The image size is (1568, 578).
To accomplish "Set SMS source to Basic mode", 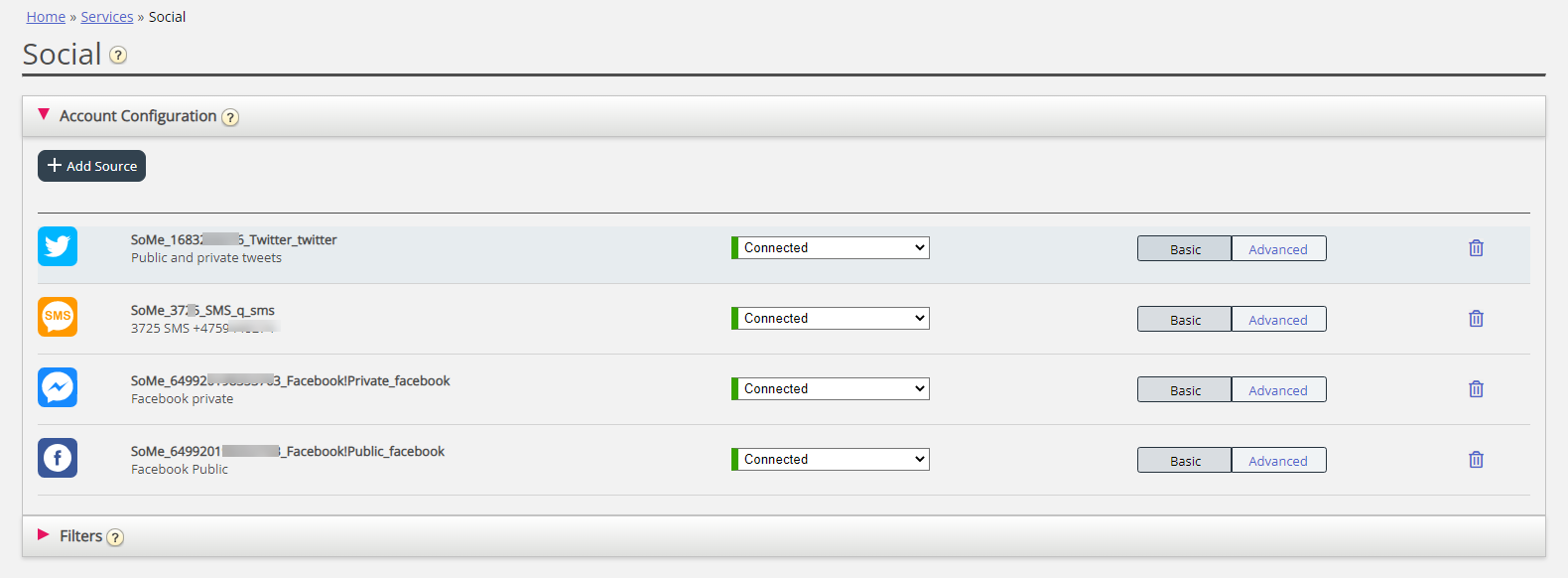I will point(1184,320).
